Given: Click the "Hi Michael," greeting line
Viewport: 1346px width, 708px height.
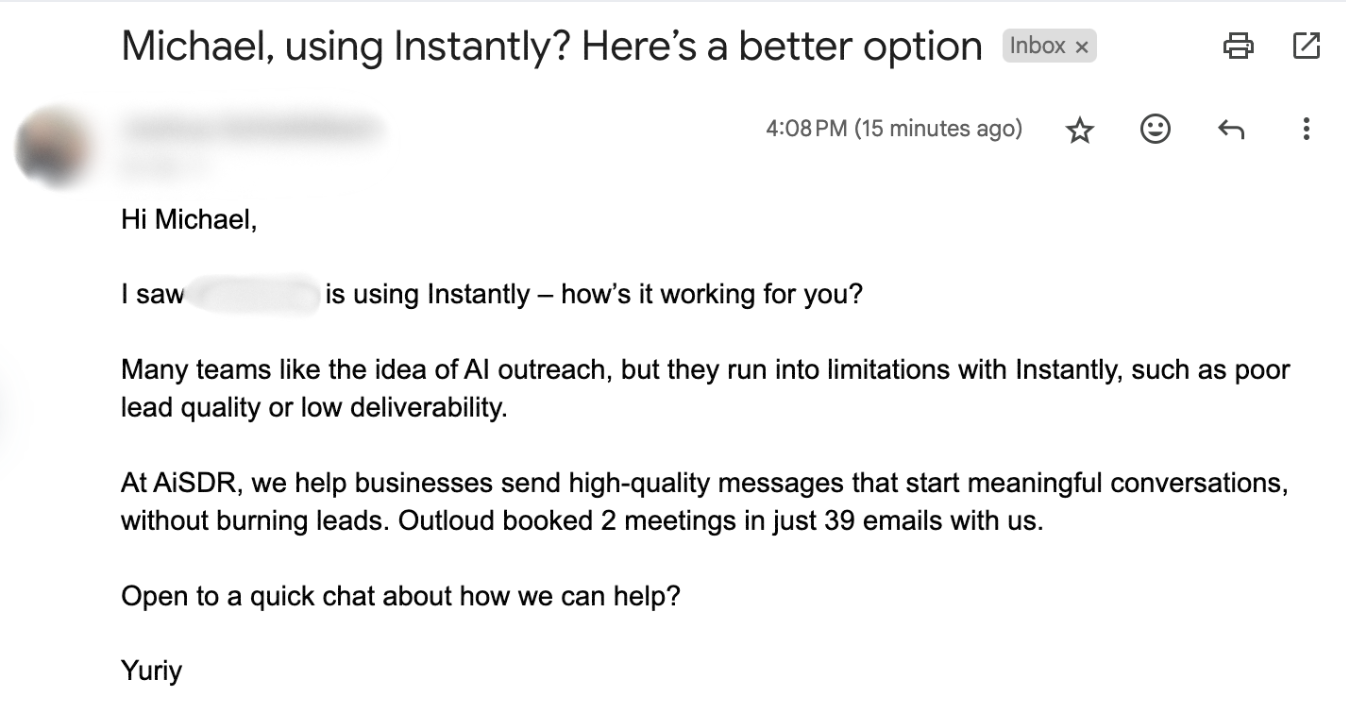Looking at the screenshot, I should pyautogui.click(x=189, y=219).
